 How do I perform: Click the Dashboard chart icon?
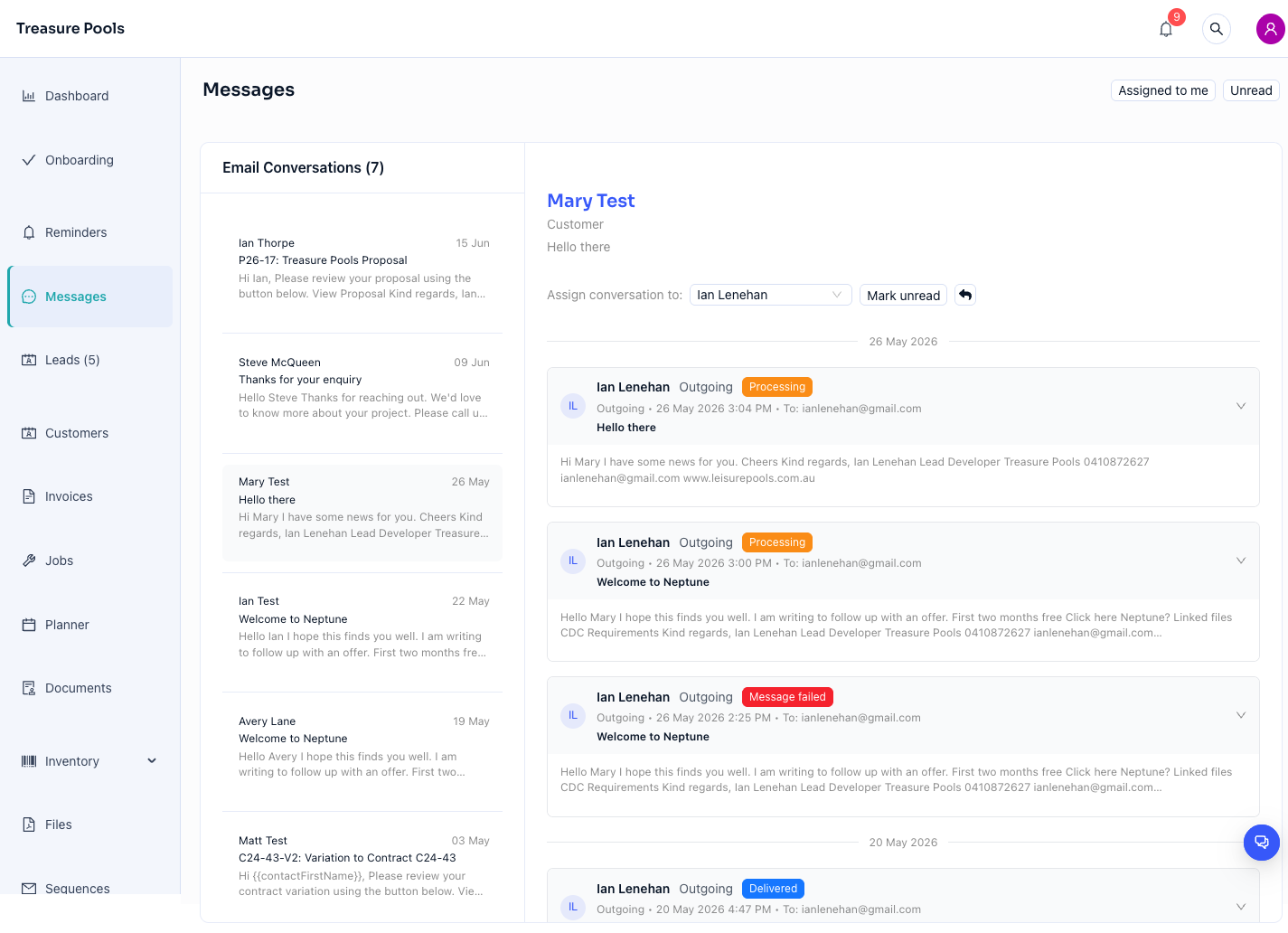[29, 96]
